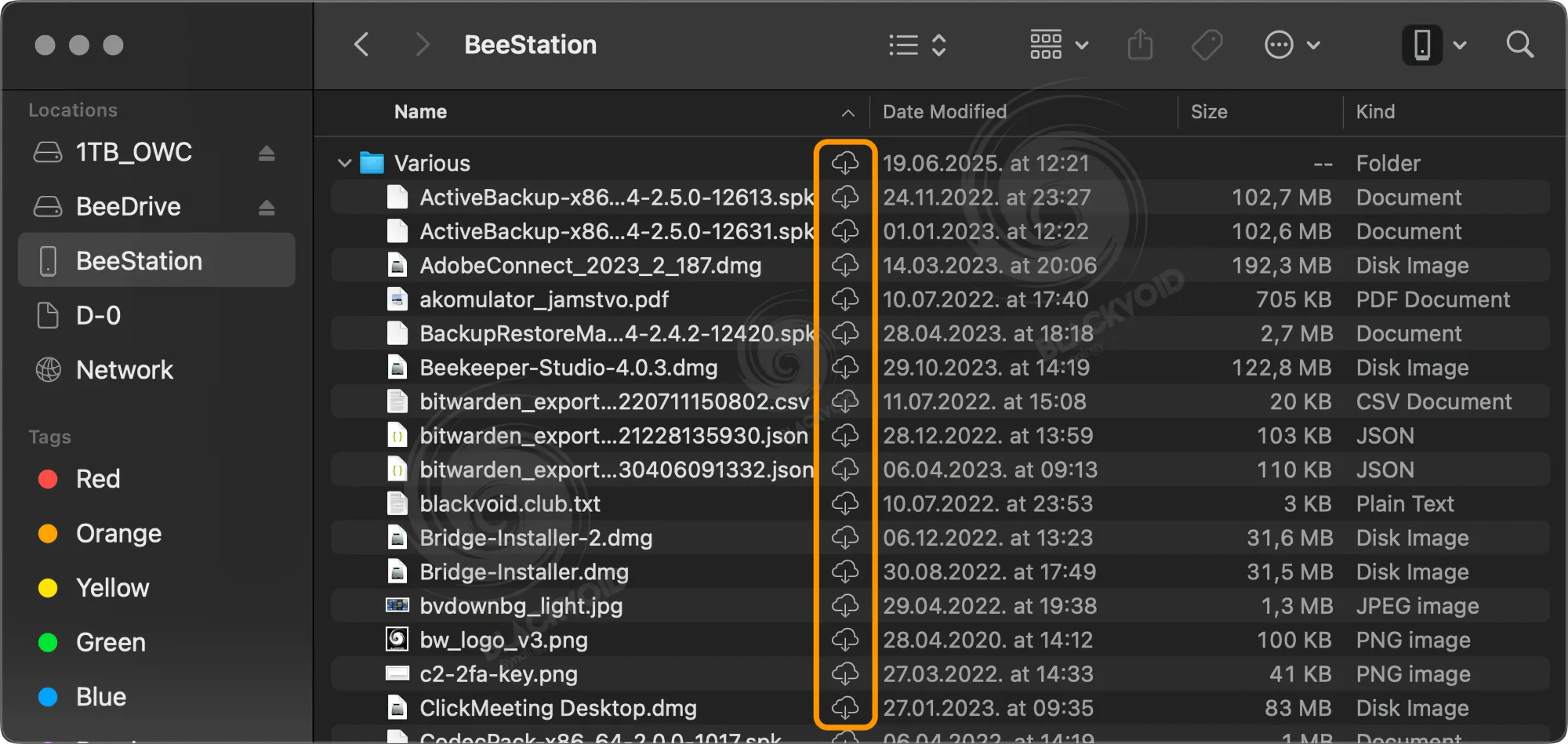Select BeeDrive in the sidebar

(156, 207)
